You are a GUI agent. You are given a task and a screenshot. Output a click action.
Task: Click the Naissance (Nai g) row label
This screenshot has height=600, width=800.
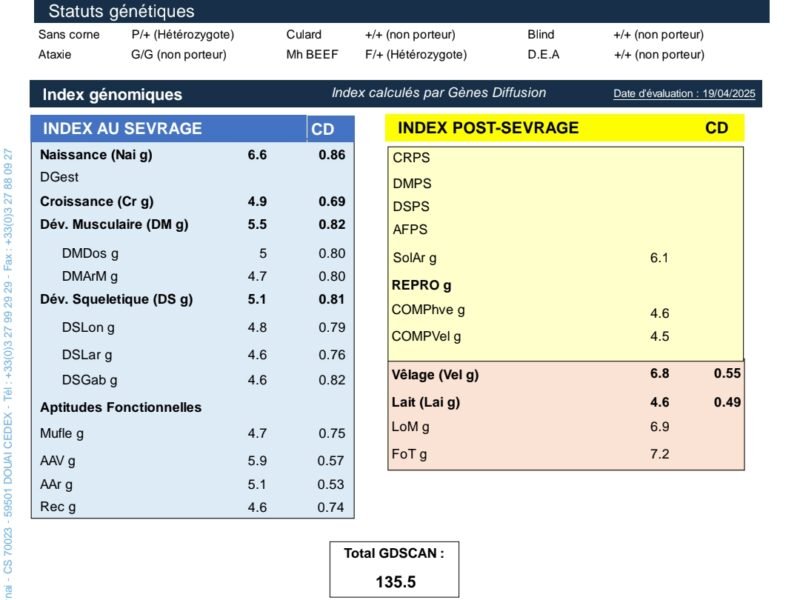point(96,155)
